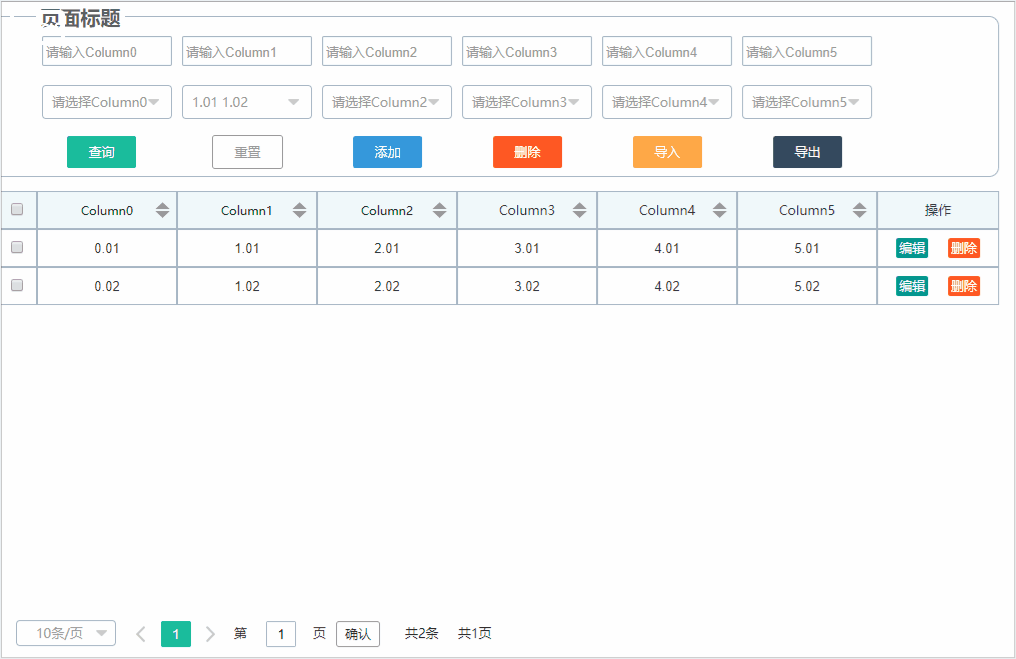This screenshot has height=659, width=1016.
Task: Delete the row with 0.02
Action: click(x=964, y=286)
